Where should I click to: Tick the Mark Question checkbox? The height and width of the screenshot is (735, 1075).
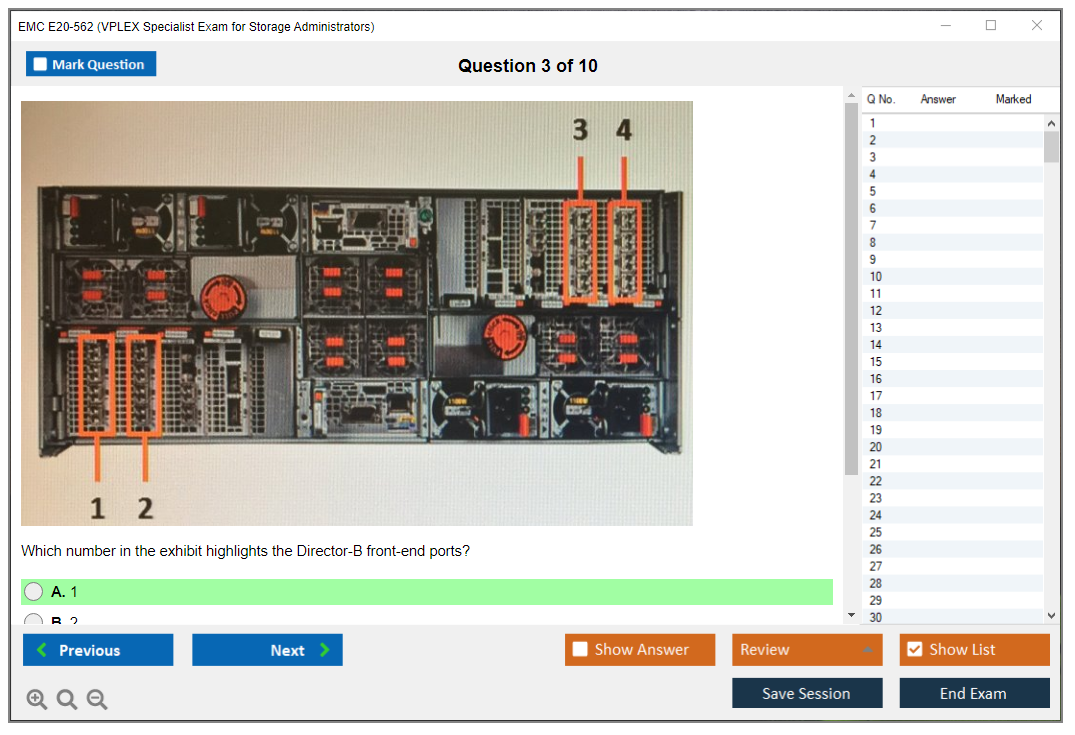(41, 65)
